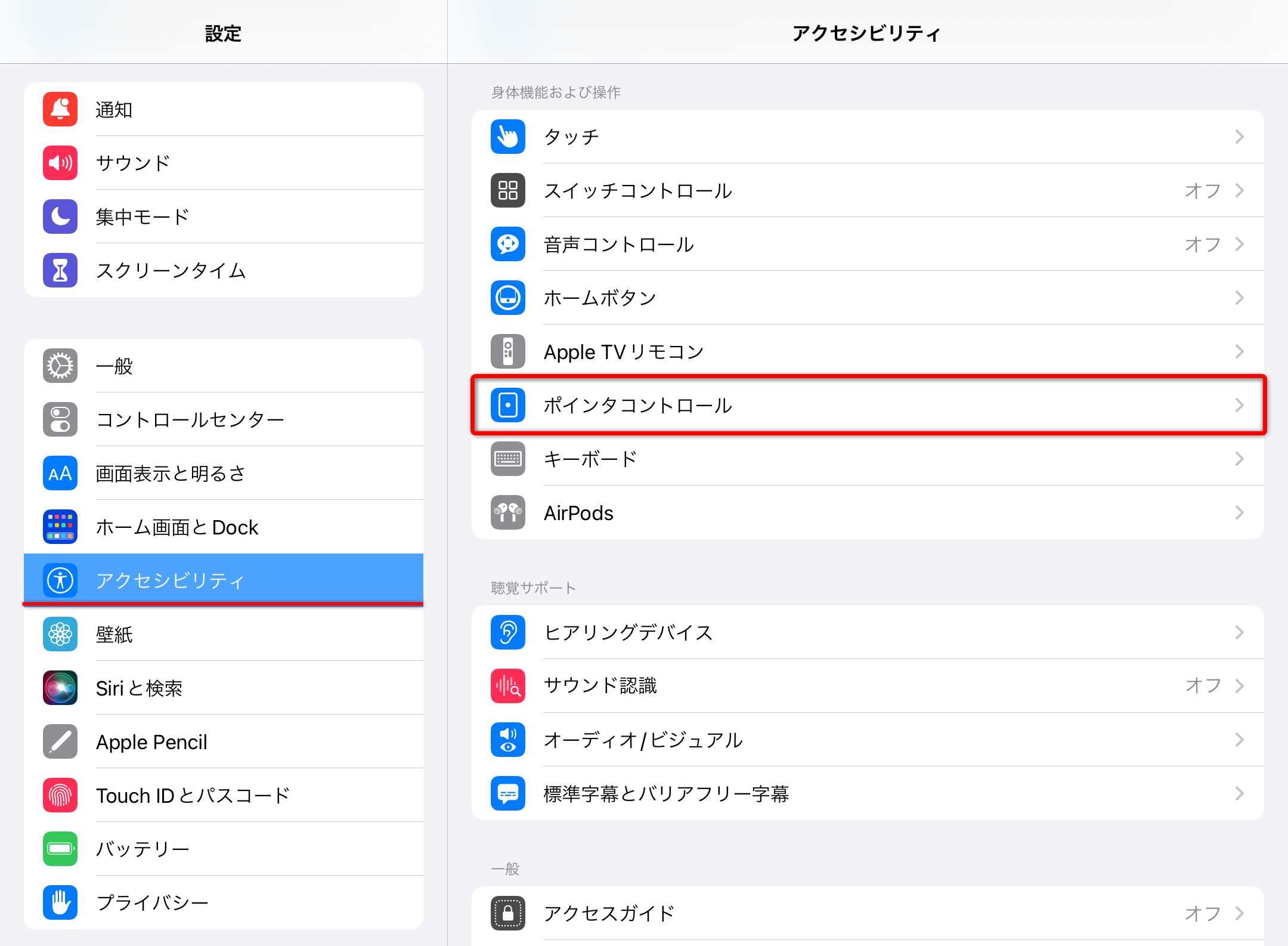Select the ヒアリングデバイス icon
The image size is (1288, 946).
(507, 633)
